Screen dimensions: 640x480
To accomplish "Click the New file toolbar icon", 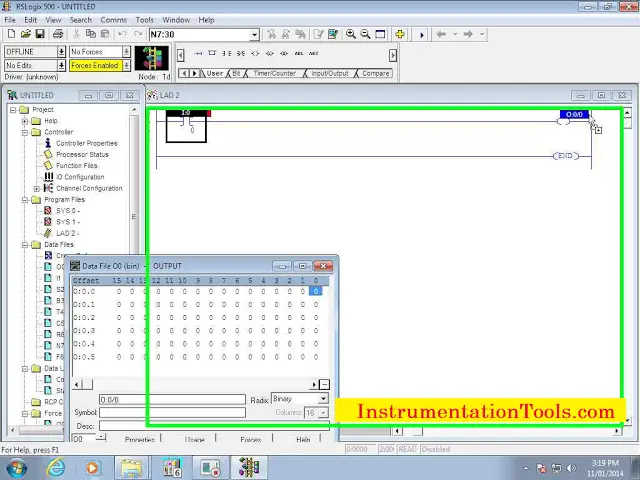I will 11,34.
